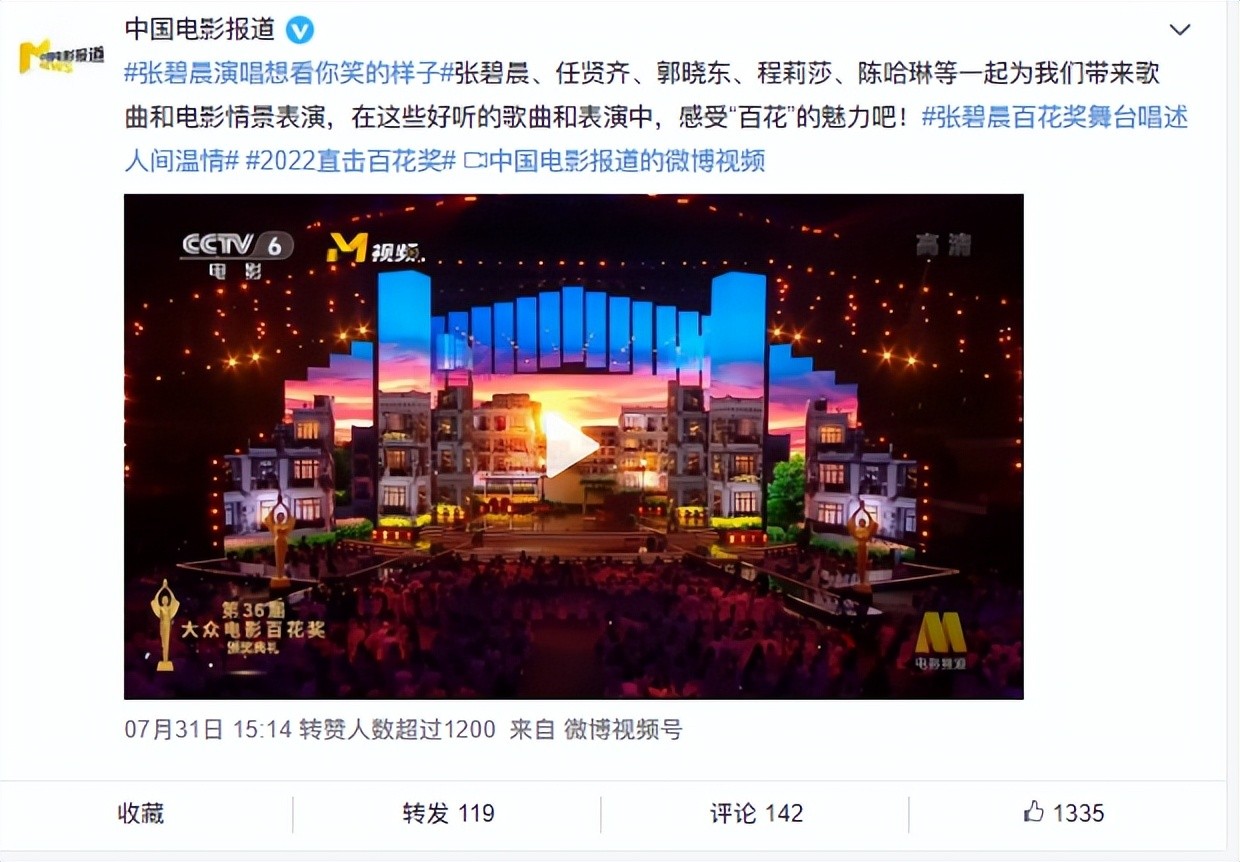
Task: Open the 中国电影报道 profile avatar
Action: (61, 57)
